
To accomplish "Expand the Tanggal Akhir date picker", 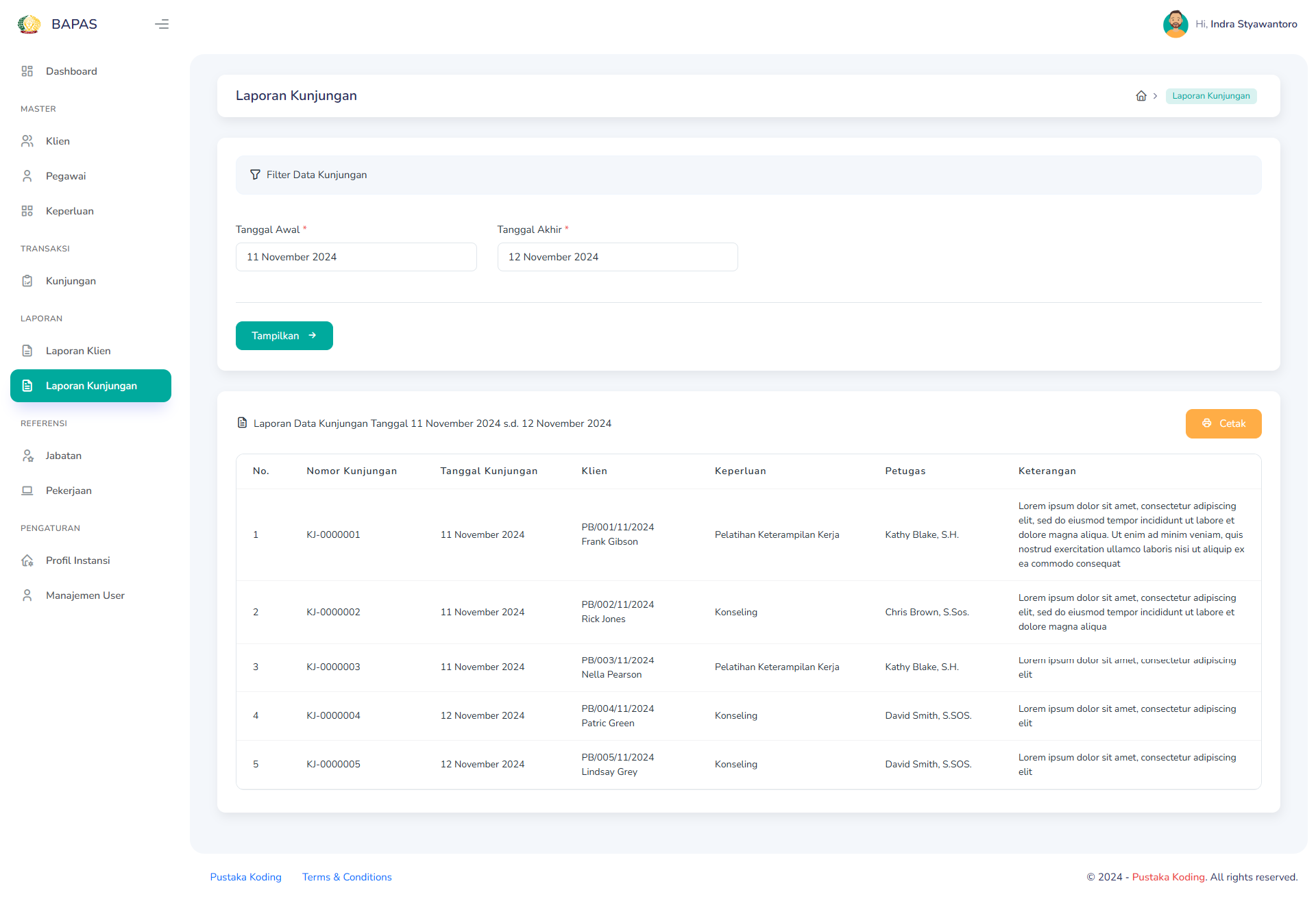I will tap(617, 257).
